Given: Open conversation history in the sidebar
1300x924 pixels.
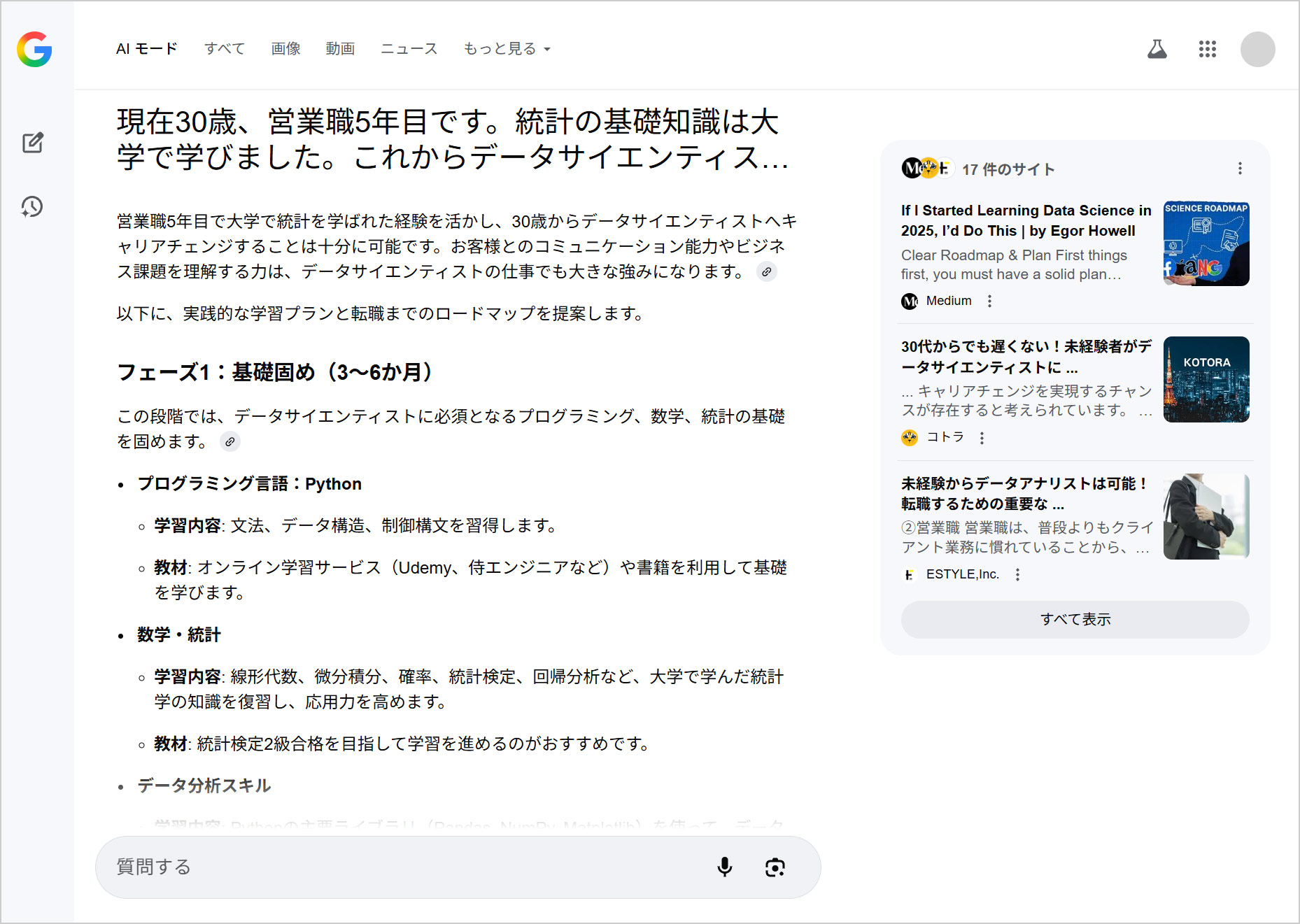Looking at the screenshot, I should 31,206.
